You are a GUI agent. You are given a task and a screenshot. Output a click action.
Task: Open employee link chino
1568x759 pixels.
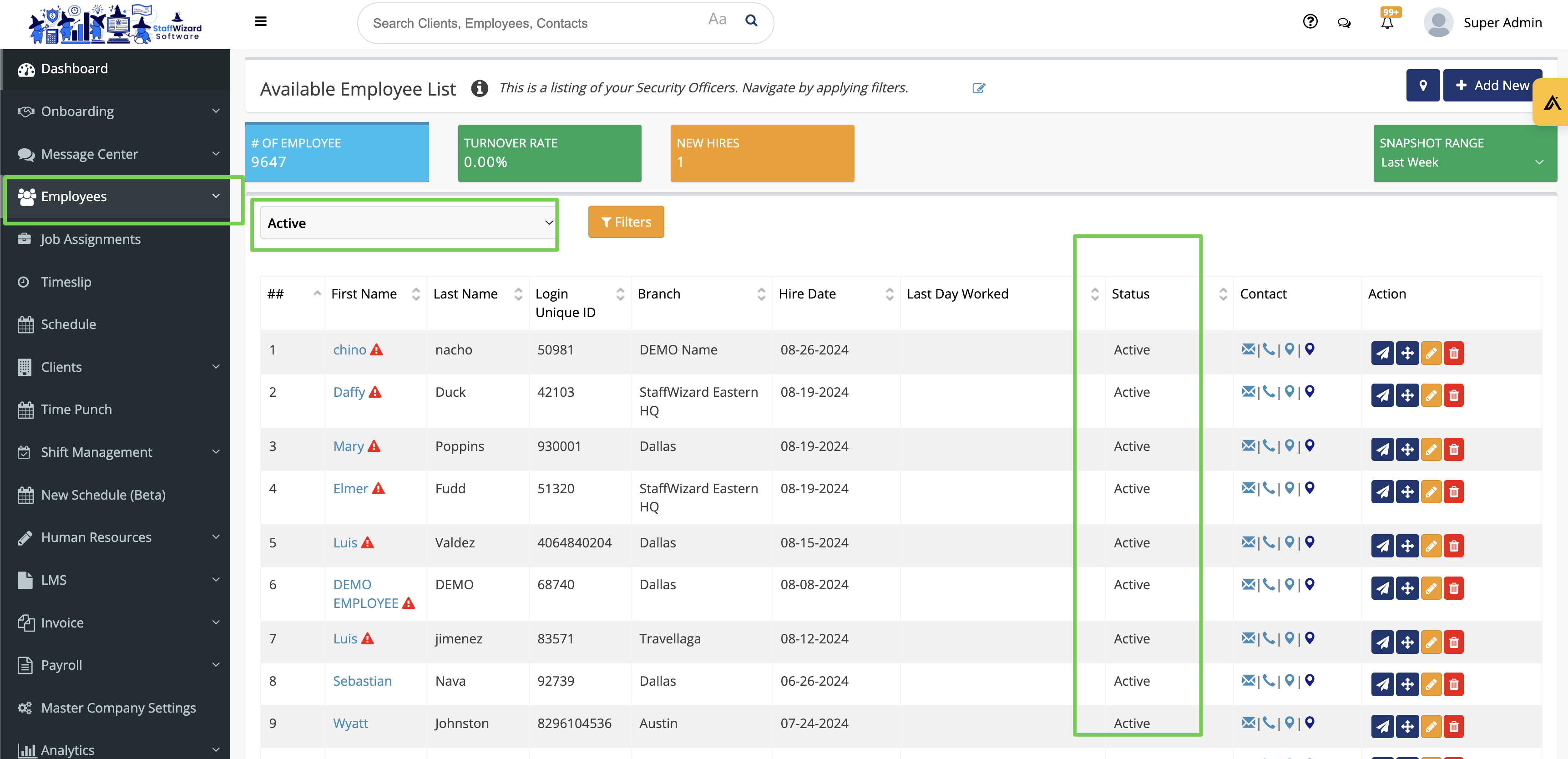coord(349,350)
